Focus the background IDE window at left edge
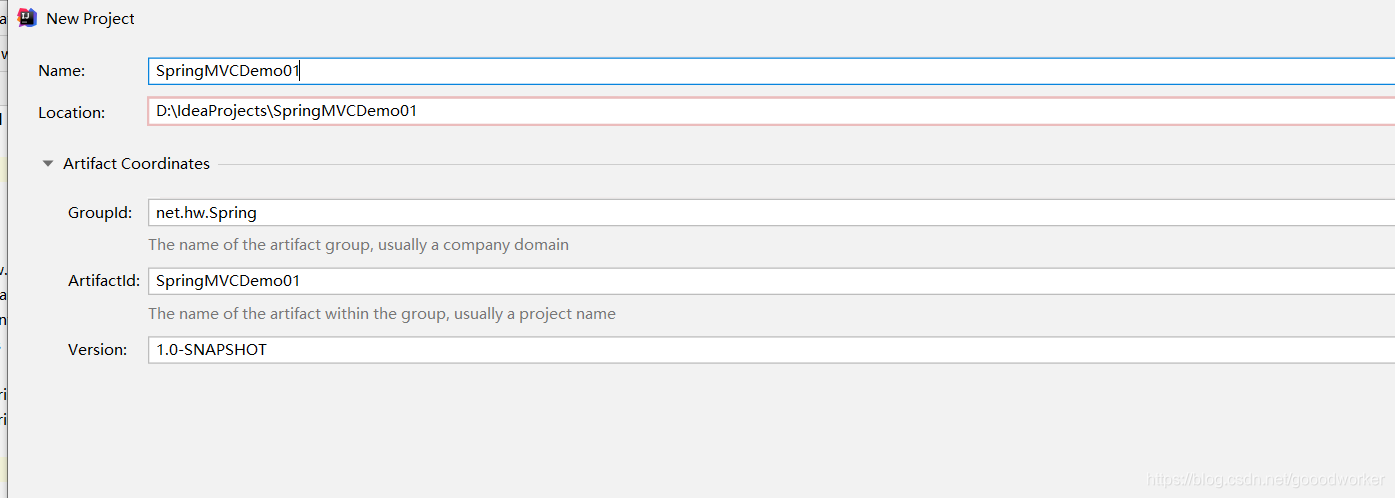Screen dimensions: 1395x498 pyautogui.click(x=3, y=250)
